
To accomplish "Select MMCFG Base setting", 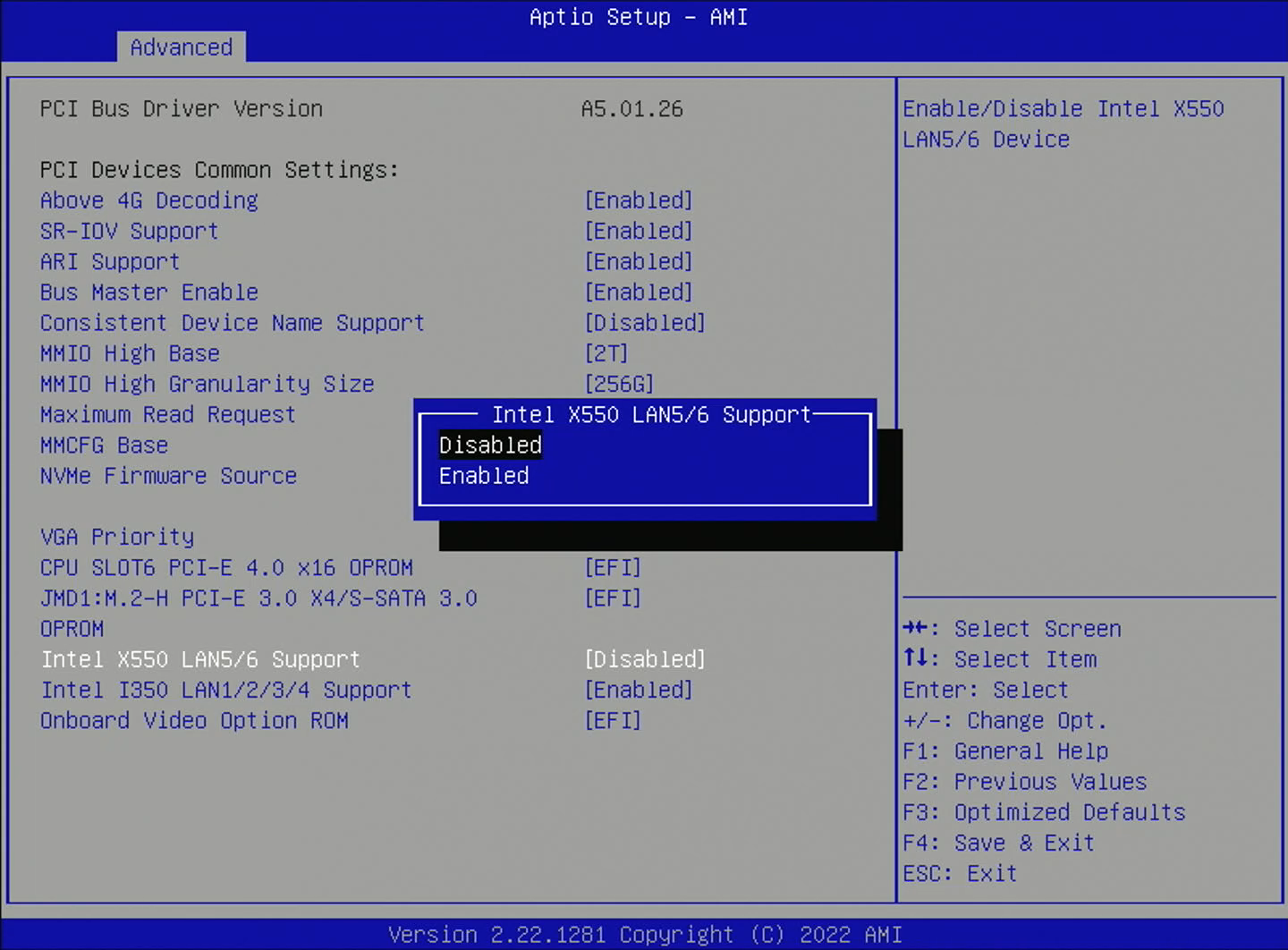I will 104,445.
